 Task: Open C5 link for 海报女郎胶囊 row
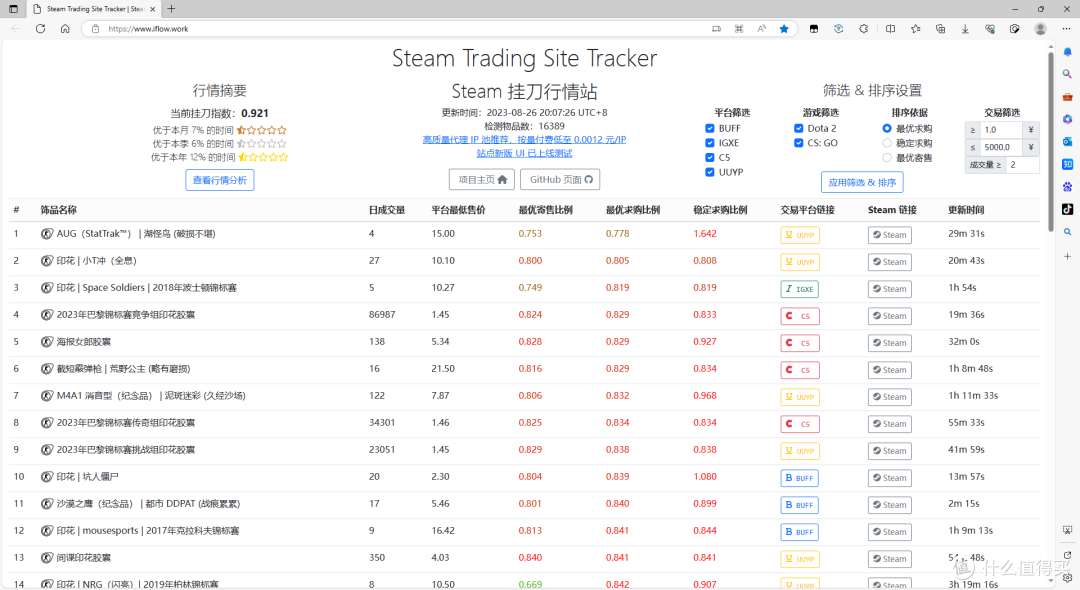800,343
